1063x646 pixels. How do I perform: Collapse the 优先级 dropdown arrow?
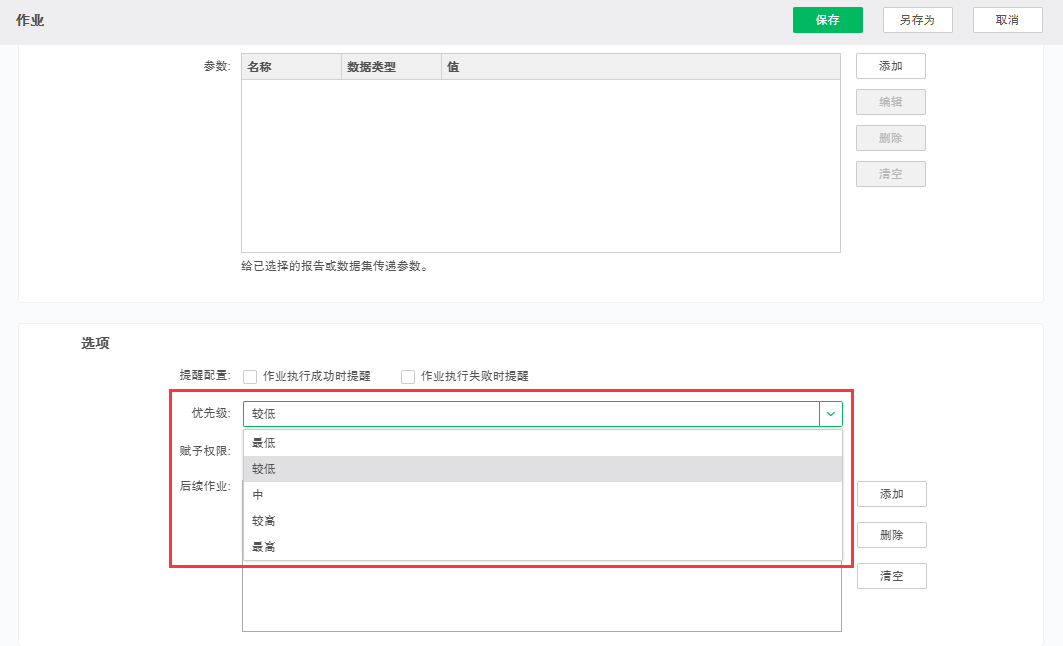pos(831,414)
